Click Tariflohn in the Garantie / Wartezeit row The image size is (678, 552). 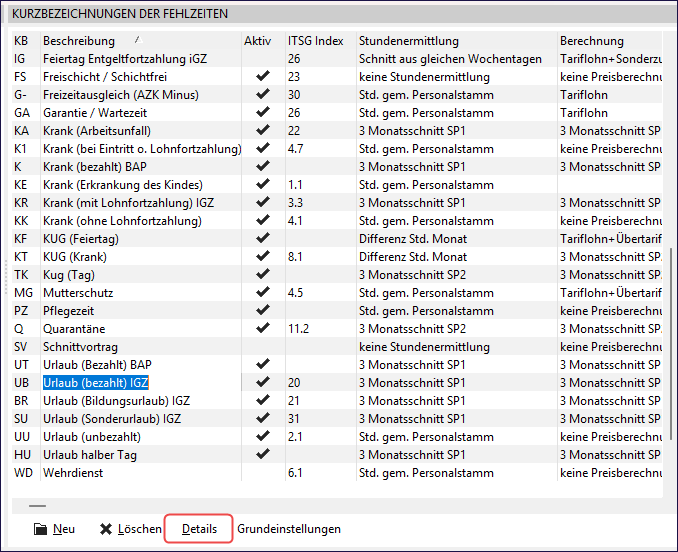pyautogui.click(x=584, y=113)
